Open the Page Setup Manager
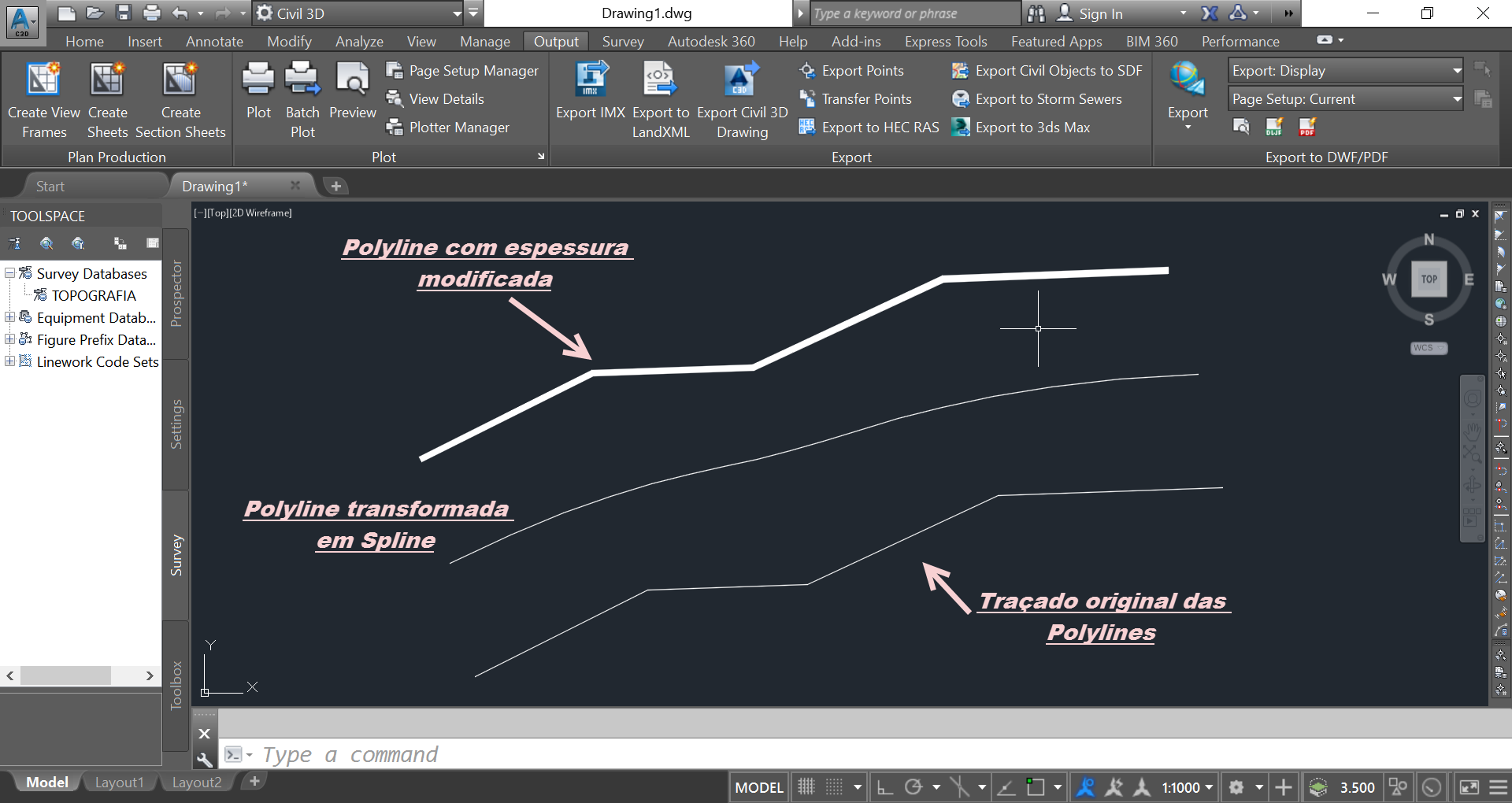This screenshot has width=1512, height=803. click(472, 70)
